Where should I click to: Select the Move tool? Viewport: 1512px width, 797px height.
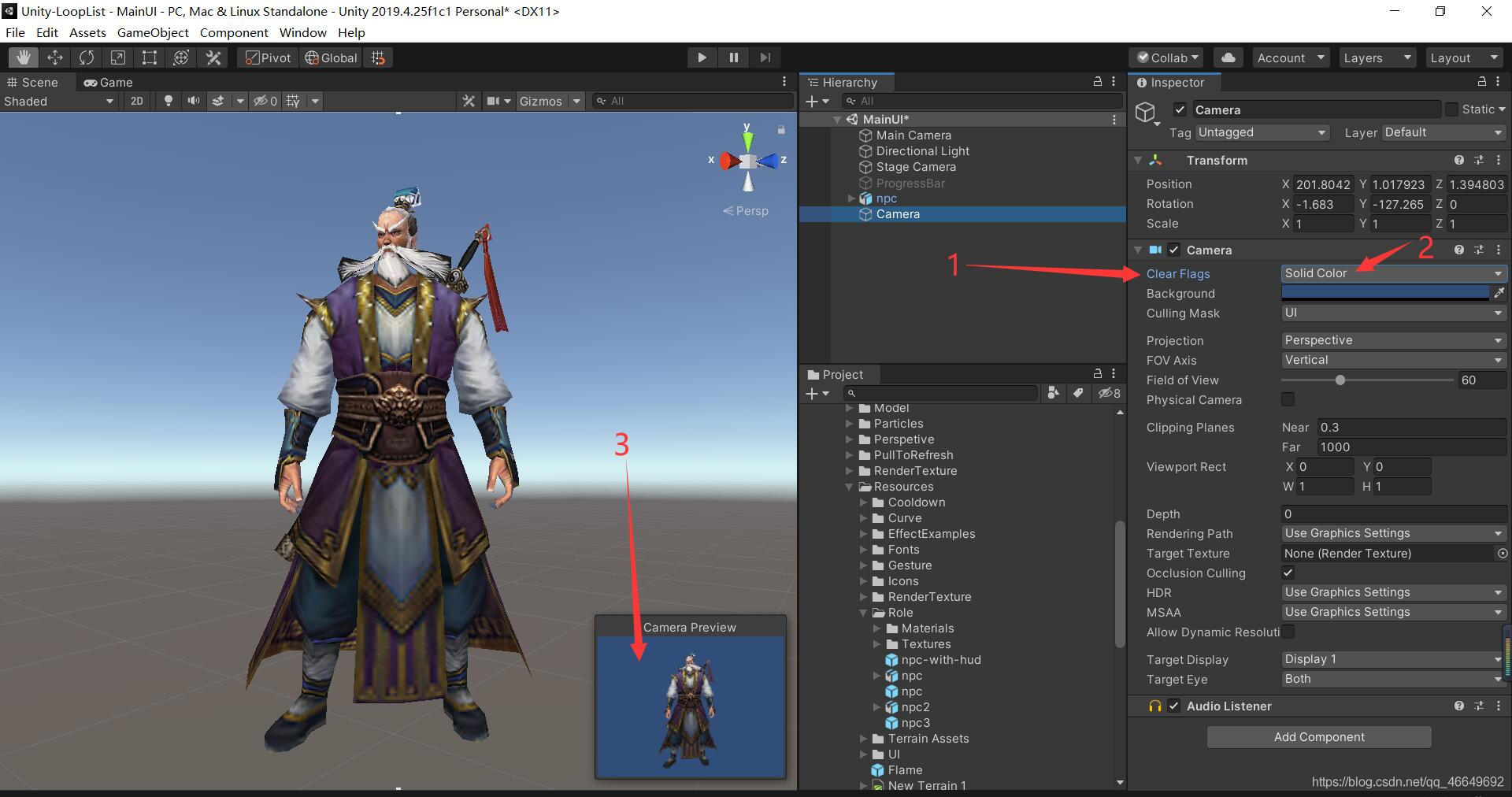click(x=55, y=57)
